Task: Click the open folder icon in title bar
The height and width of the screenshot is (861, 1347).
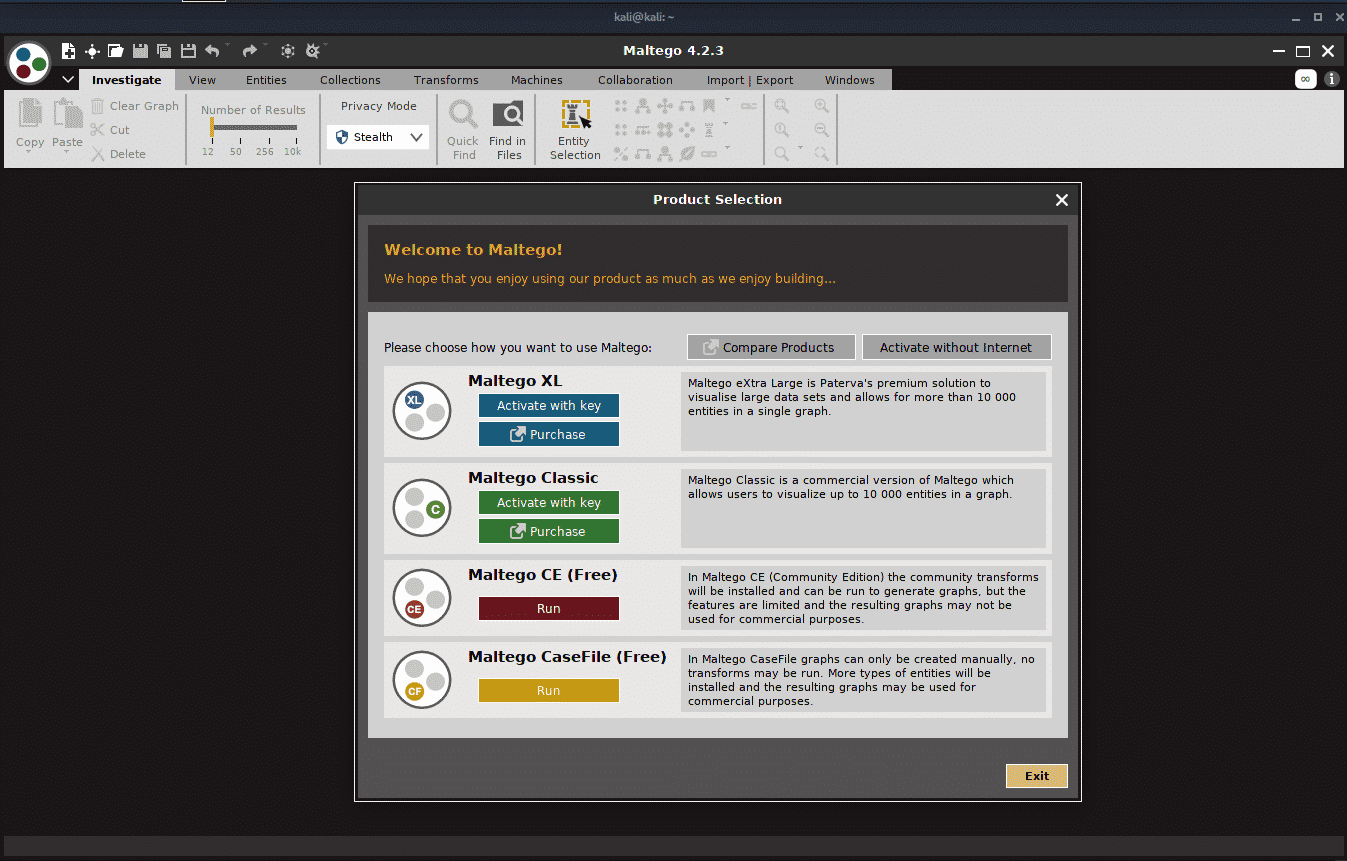Action: click(x=116, y=51)
